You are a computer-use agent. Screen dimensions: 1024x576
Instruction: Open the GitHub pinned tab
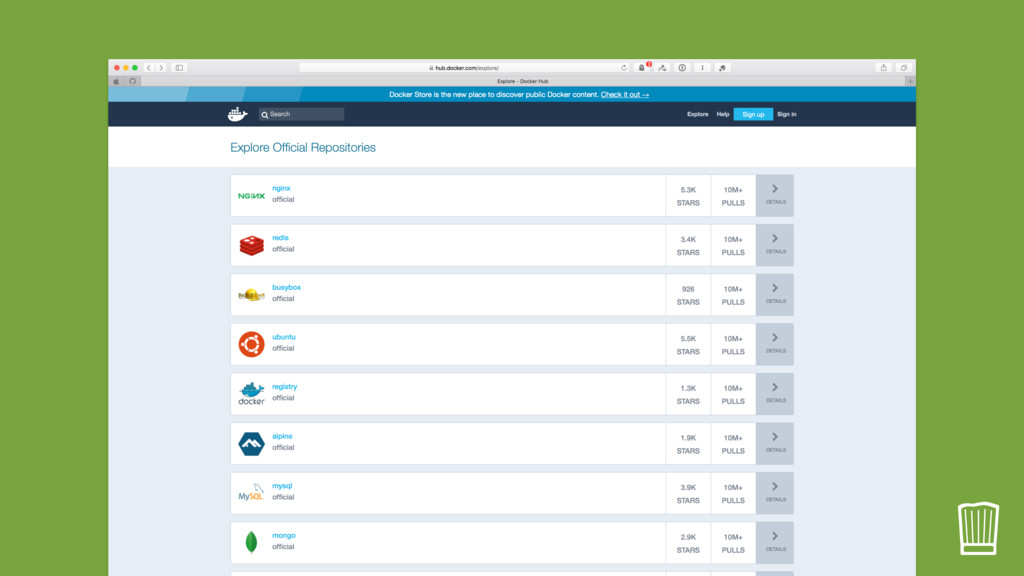[x=133, y=82]
